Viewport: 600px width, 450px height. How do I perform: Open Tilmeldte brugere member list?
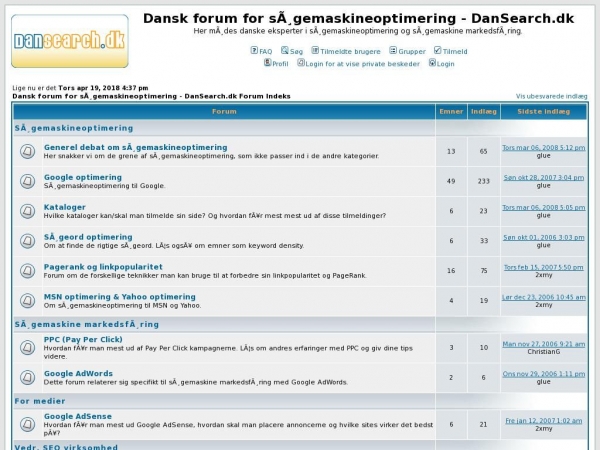pos(350,52)
